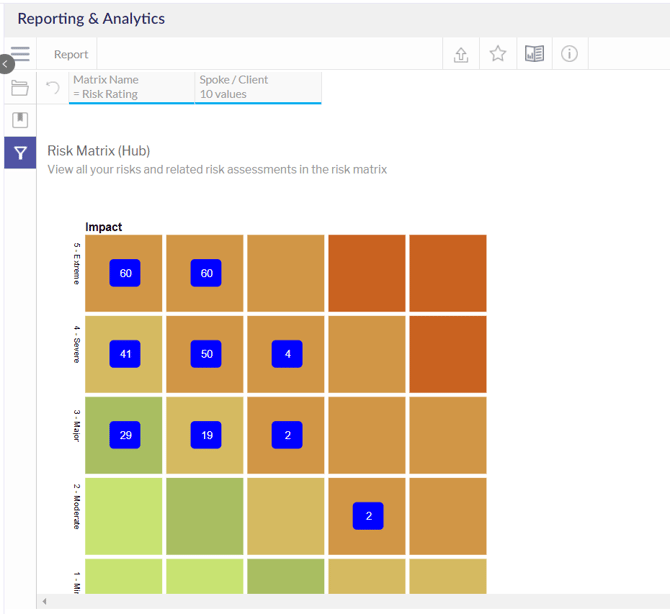Toggle the filter funnel icon
The width and height of the screenshot is (670, 614).
[20, 153]
